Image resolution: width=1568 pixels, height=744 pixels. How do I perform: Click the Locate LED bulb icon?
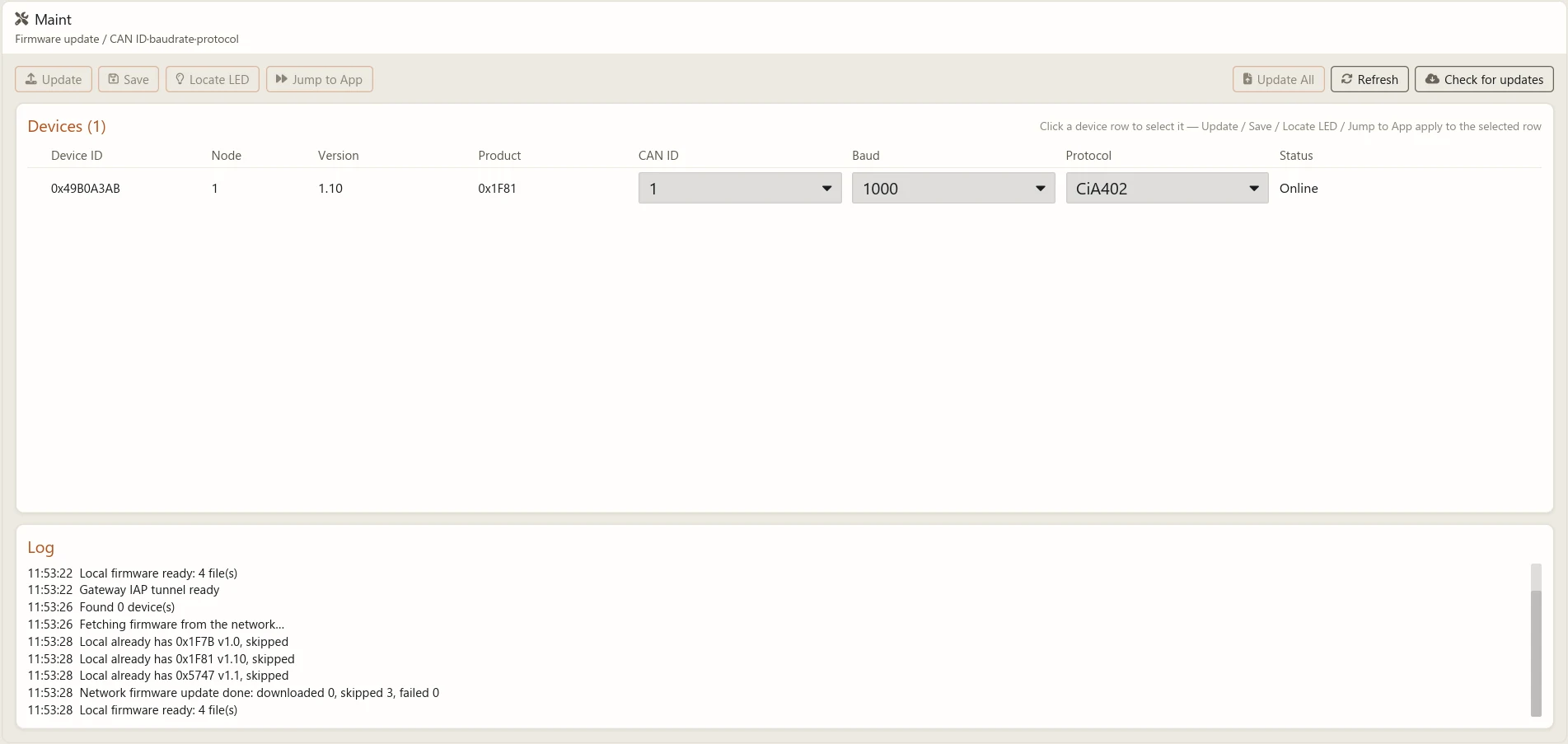(x=180, y=79)
